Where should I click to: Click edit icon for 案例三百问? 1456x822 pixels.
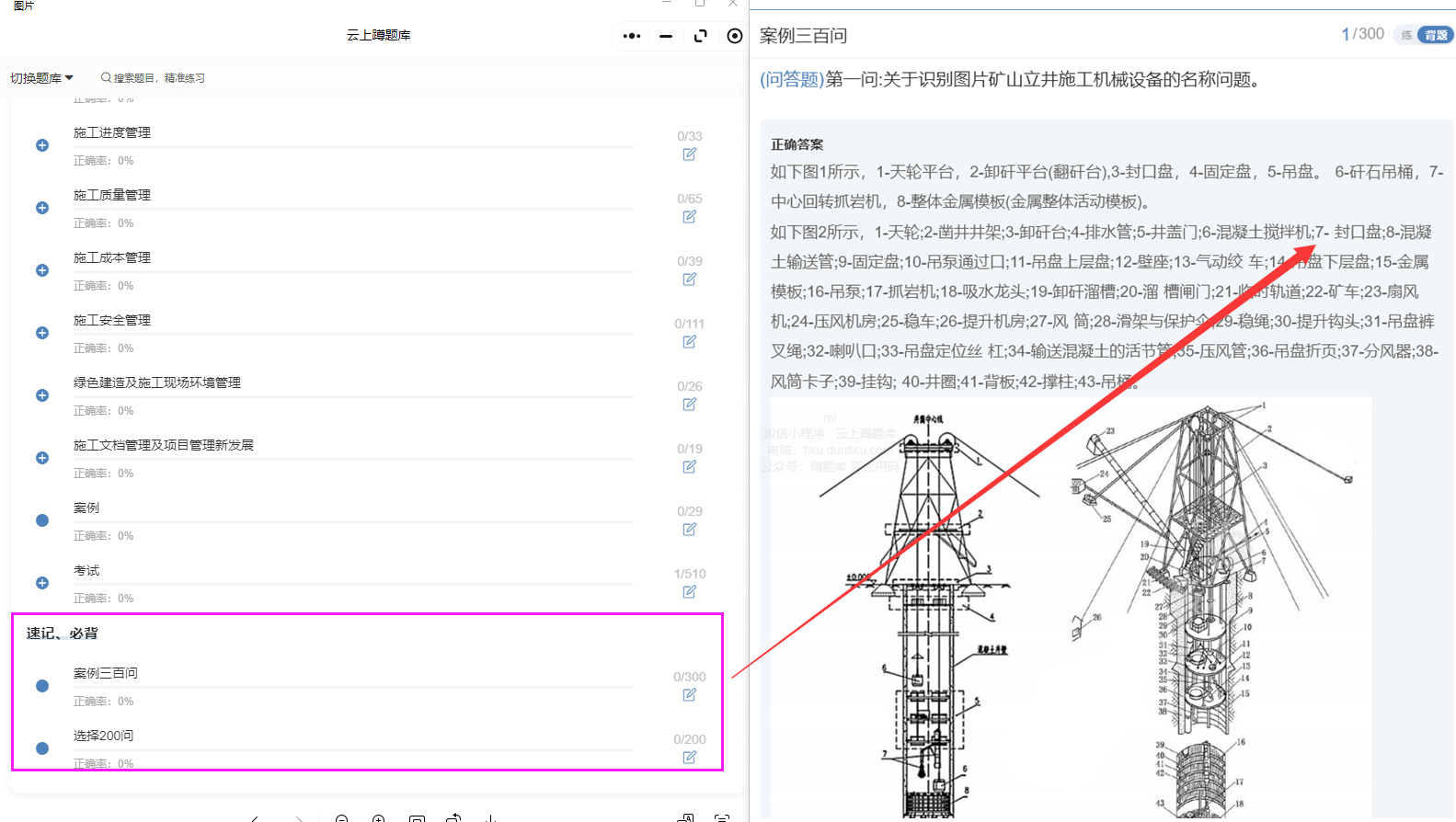[x=689, y=695]
